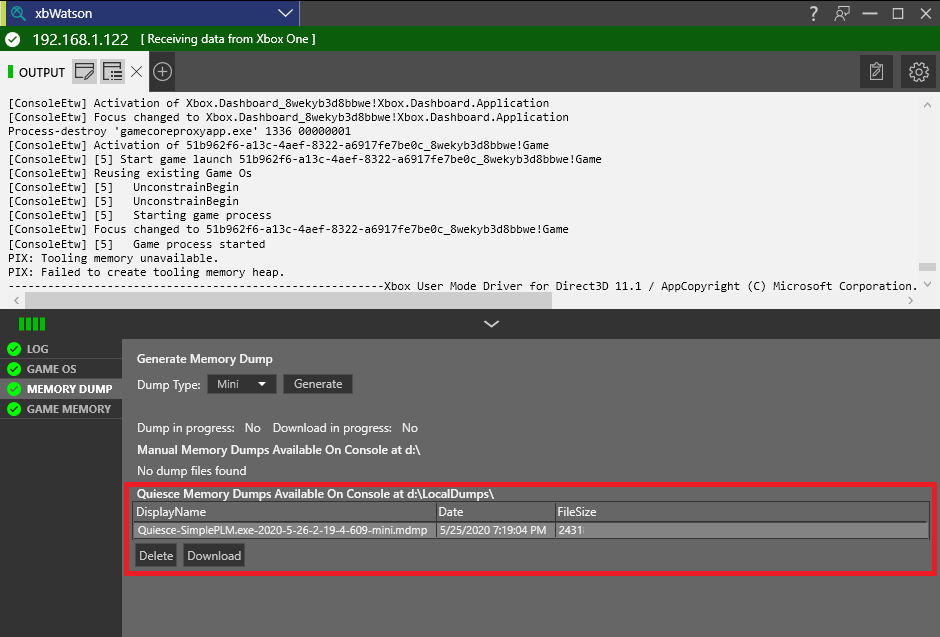Click the FileSize column header
The height and width of the screenshot is (637, 940).
coord(742,512)
